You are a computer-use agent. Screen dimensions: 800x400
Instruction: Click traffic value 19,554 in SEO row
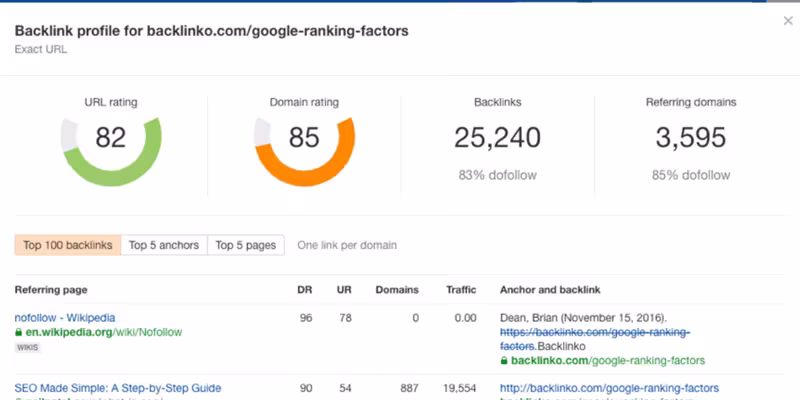pos(460,388)
